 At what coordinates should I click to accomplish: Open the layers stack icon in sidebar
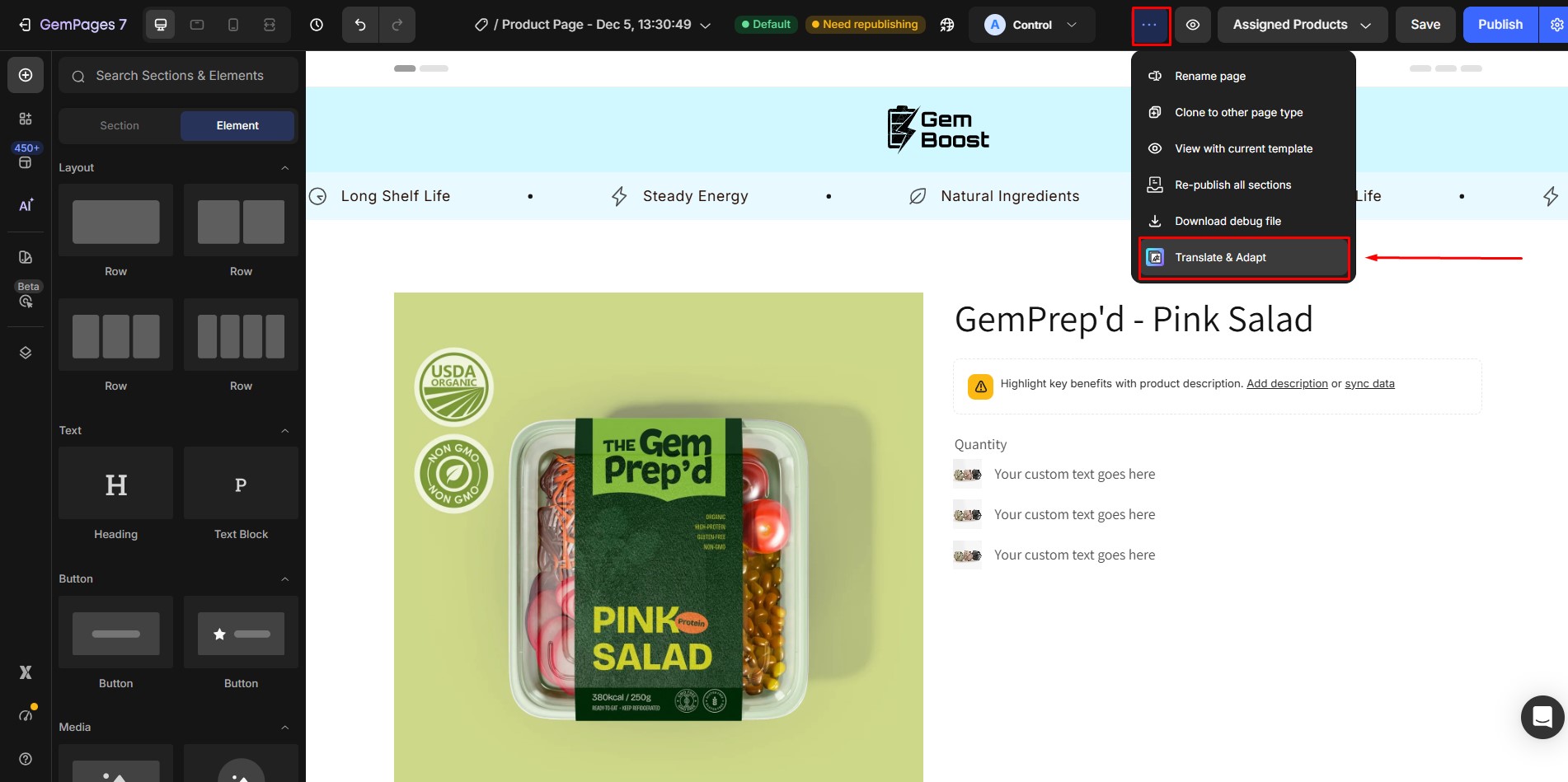click(x=26, y=353)
